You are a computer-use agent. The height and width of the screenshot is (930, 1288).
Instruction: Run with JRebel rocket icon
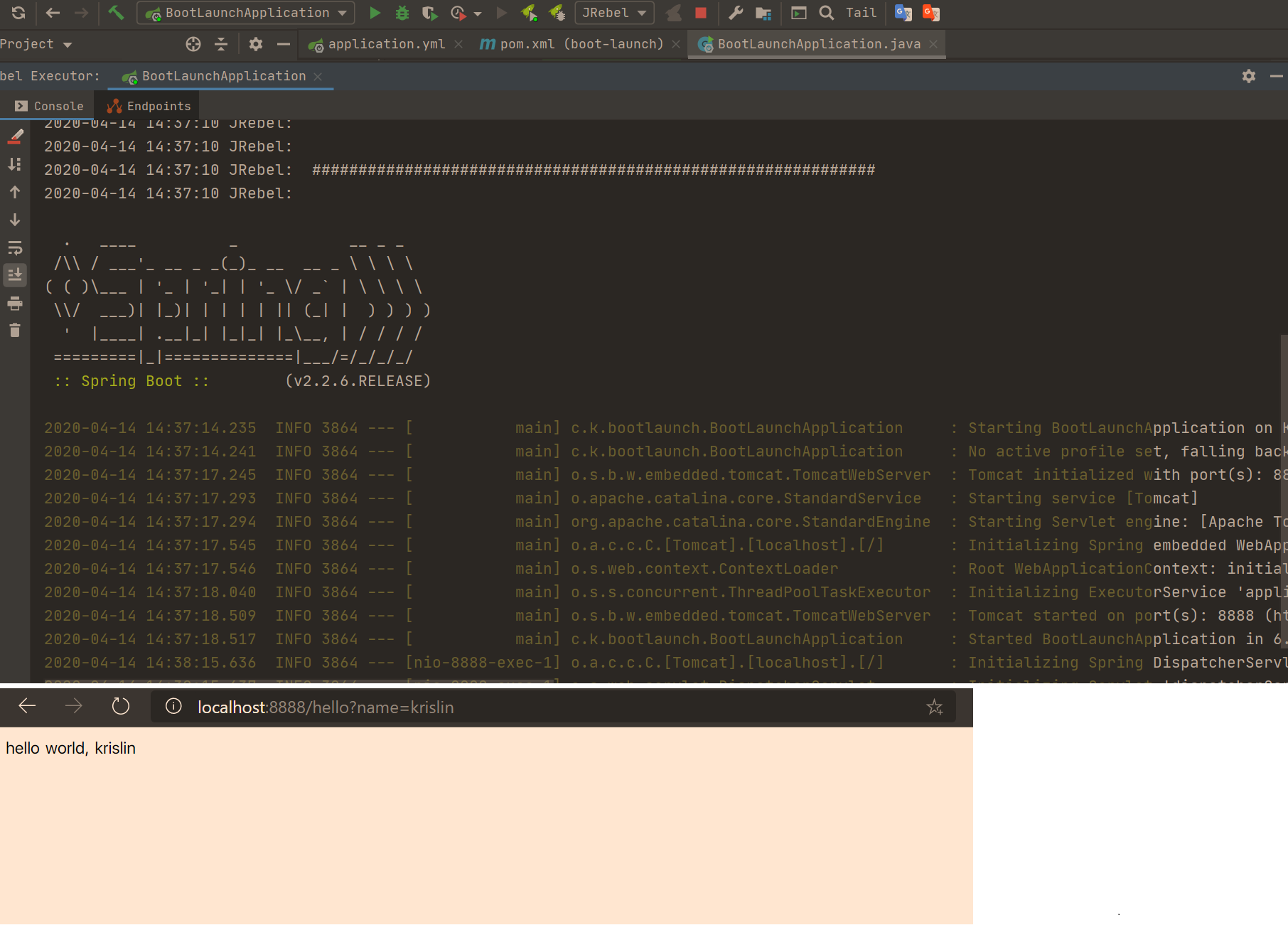pos(529,13)
